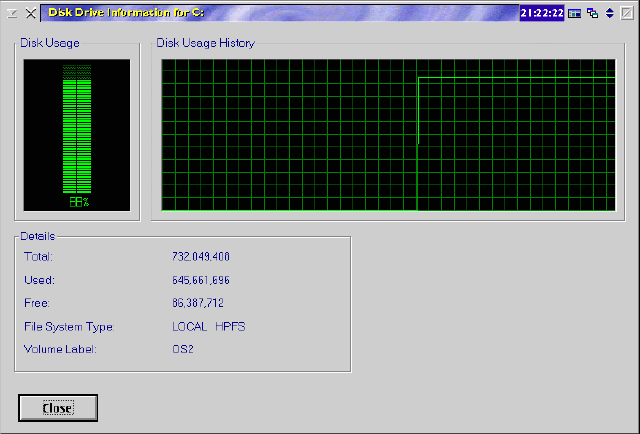Image resolution: width=640 pixels, height=434 pixels.
Task: Click the Disk Usage History heading
Action: click(x=205, y=43)
